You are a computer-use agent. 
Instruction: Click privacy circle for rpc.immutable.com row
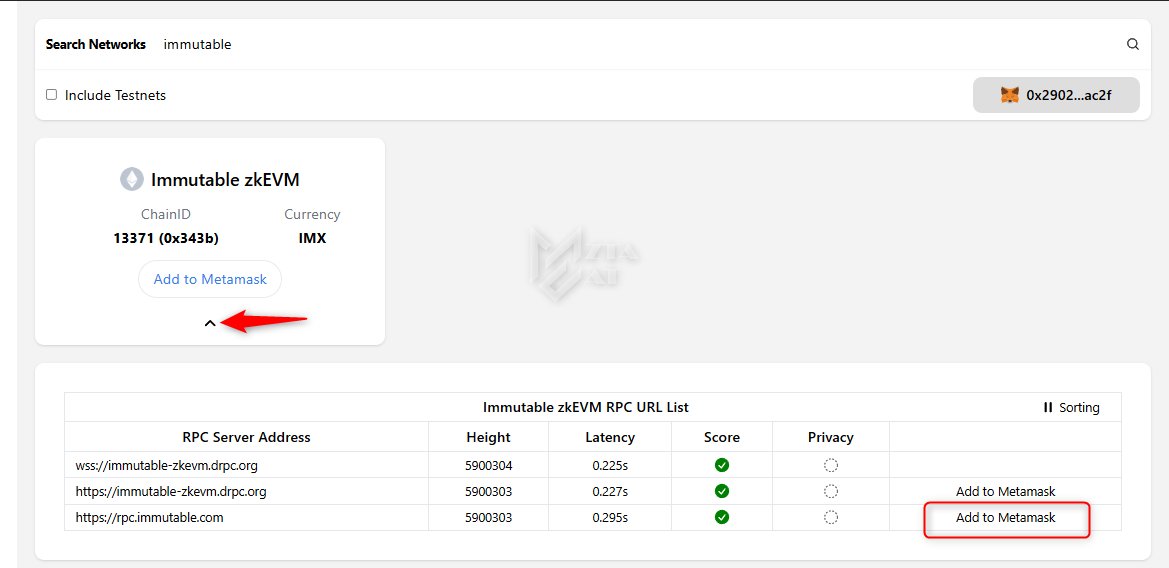click(x=831, y=517)
